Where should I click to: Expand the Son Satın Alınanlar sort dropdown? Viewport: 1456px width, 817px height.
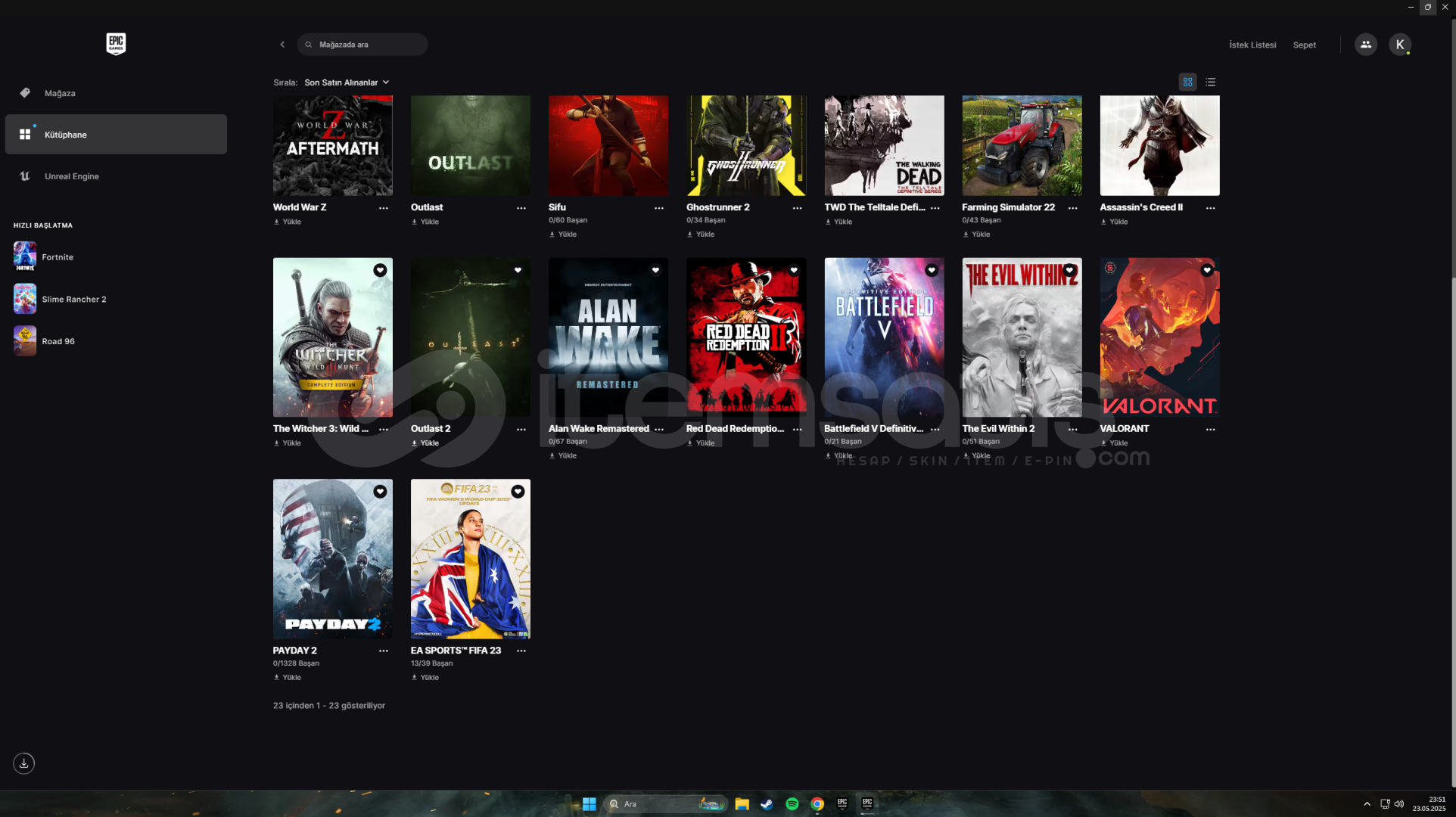click(x=347, y=82)
